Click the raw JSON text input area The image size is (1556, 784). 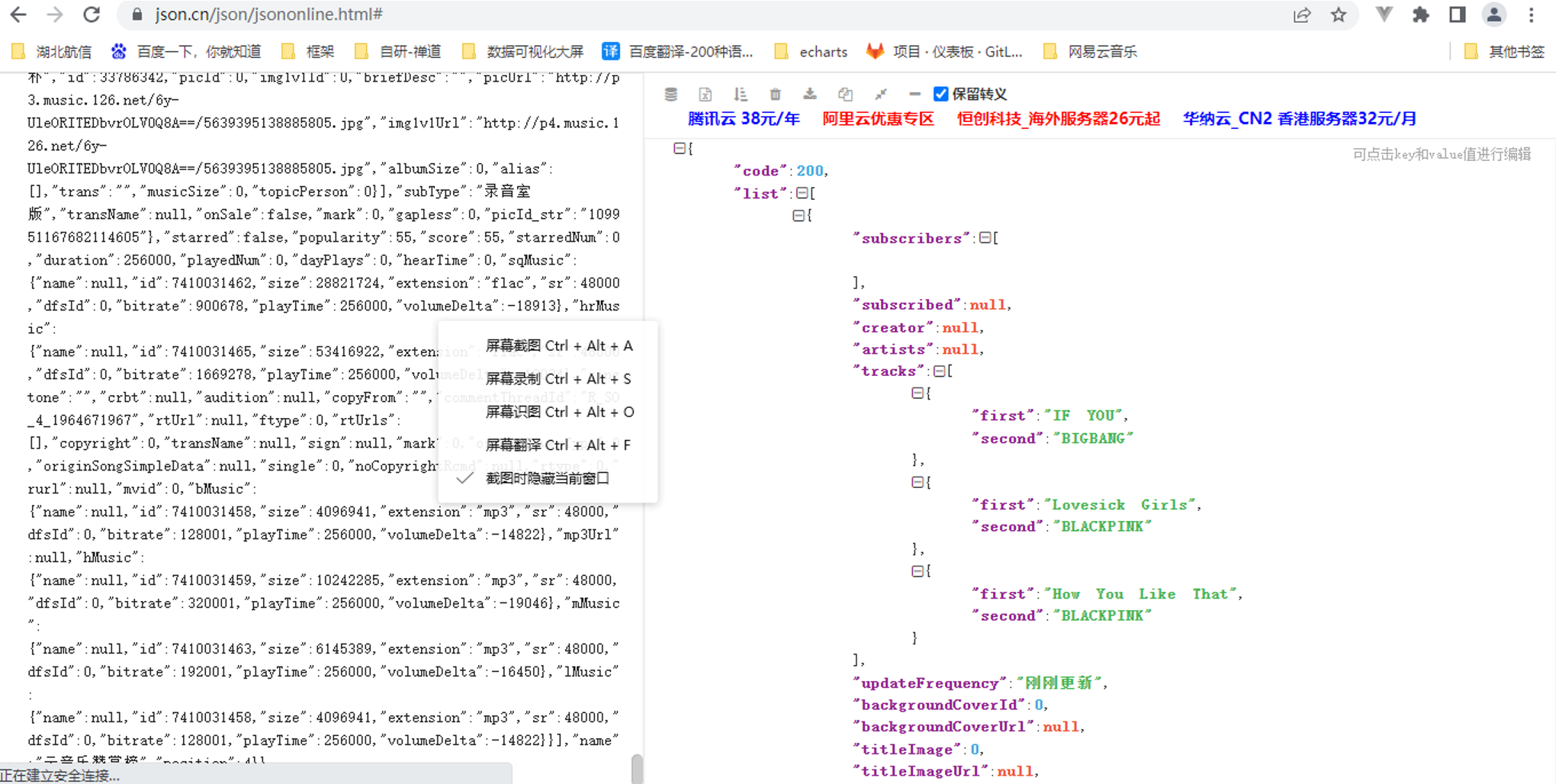(x=323, y=418)
